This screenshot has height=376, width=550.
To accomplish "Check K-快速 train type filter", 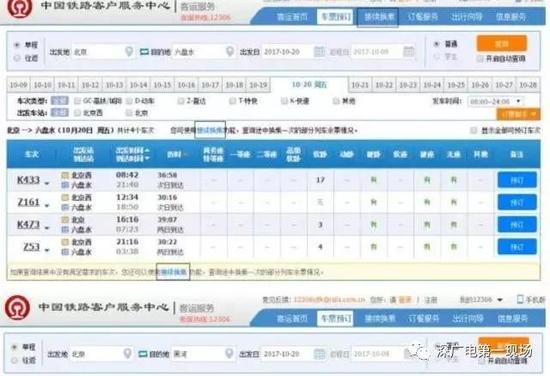I will pos(284,101).
